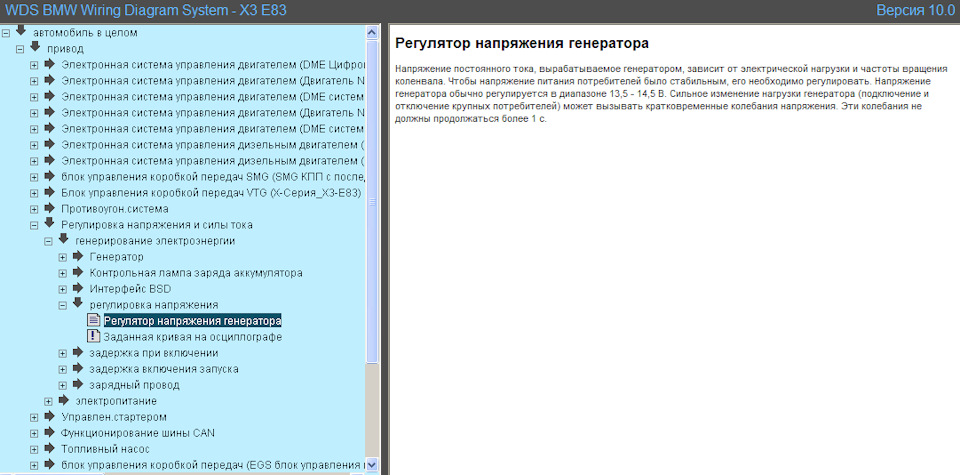Click the arrow icon next to зарядный провод

(x=78, y=384)
